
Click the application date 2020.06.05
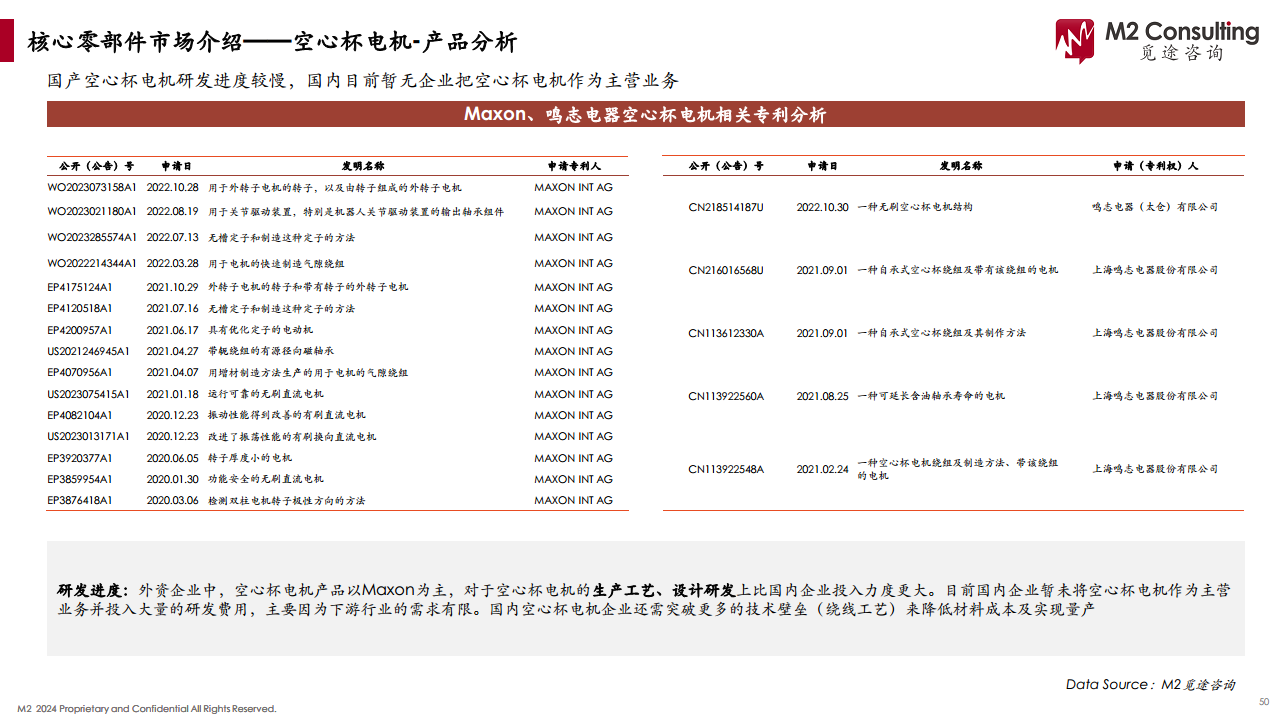[x=173, y=458]
